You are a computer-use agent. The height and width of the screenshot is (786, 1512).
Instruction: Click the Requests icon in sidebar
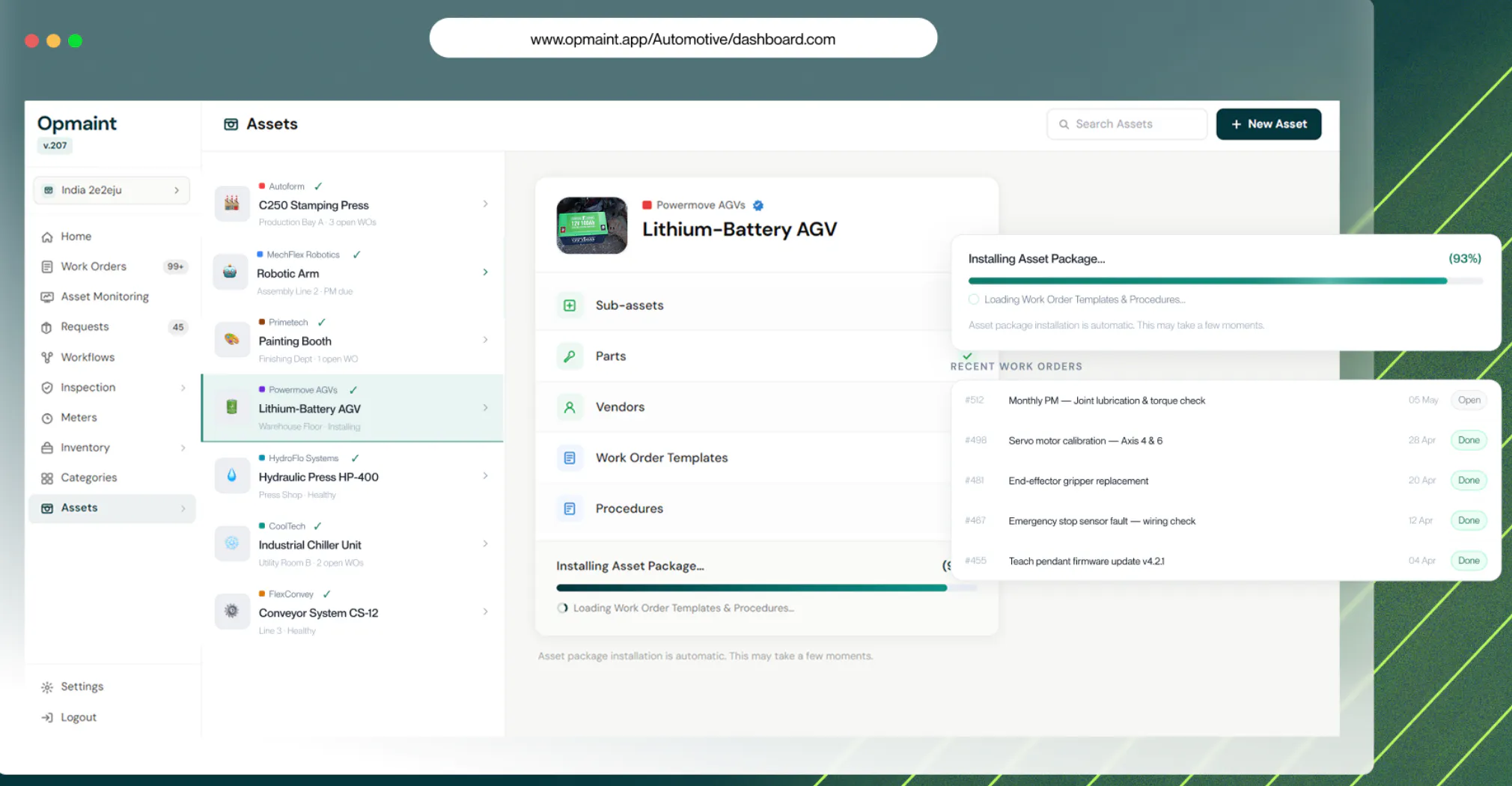pos(47,327)
